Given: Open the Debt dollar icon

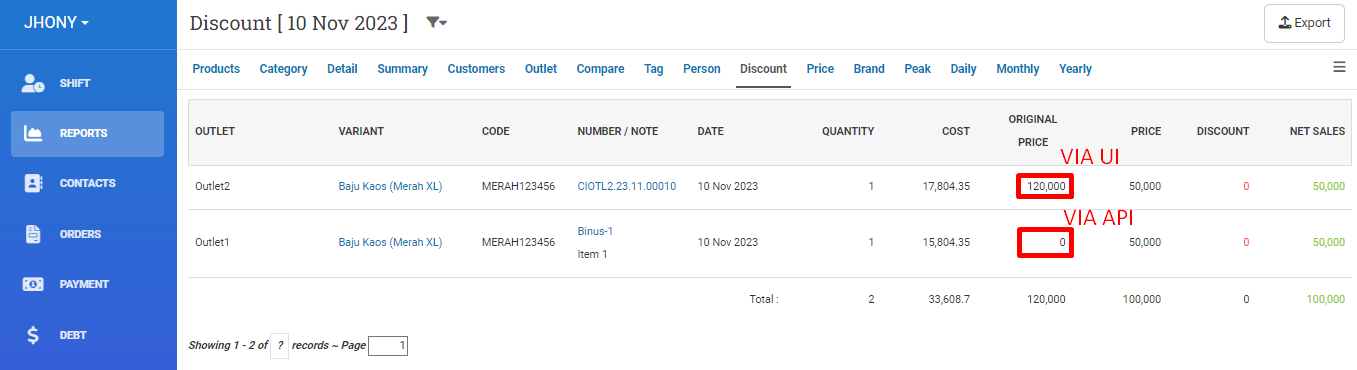Looking at the screenshot, I should [x=33, y=335].
